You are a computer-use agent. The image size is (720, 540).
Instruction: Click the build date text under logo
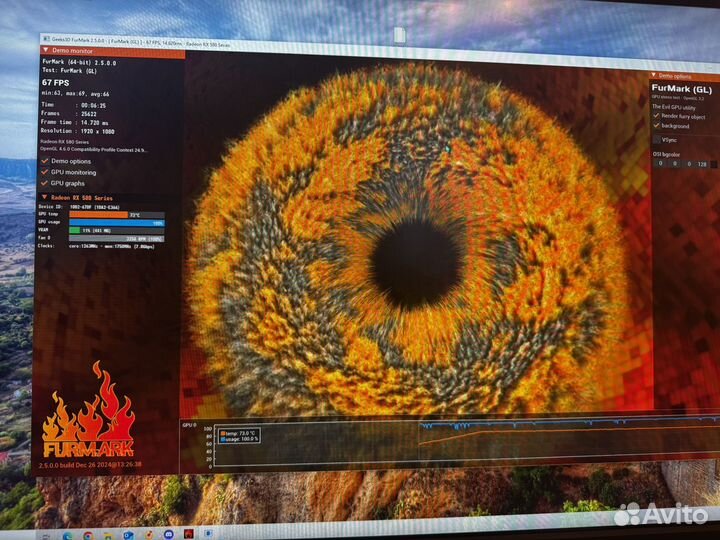(90, 465)
